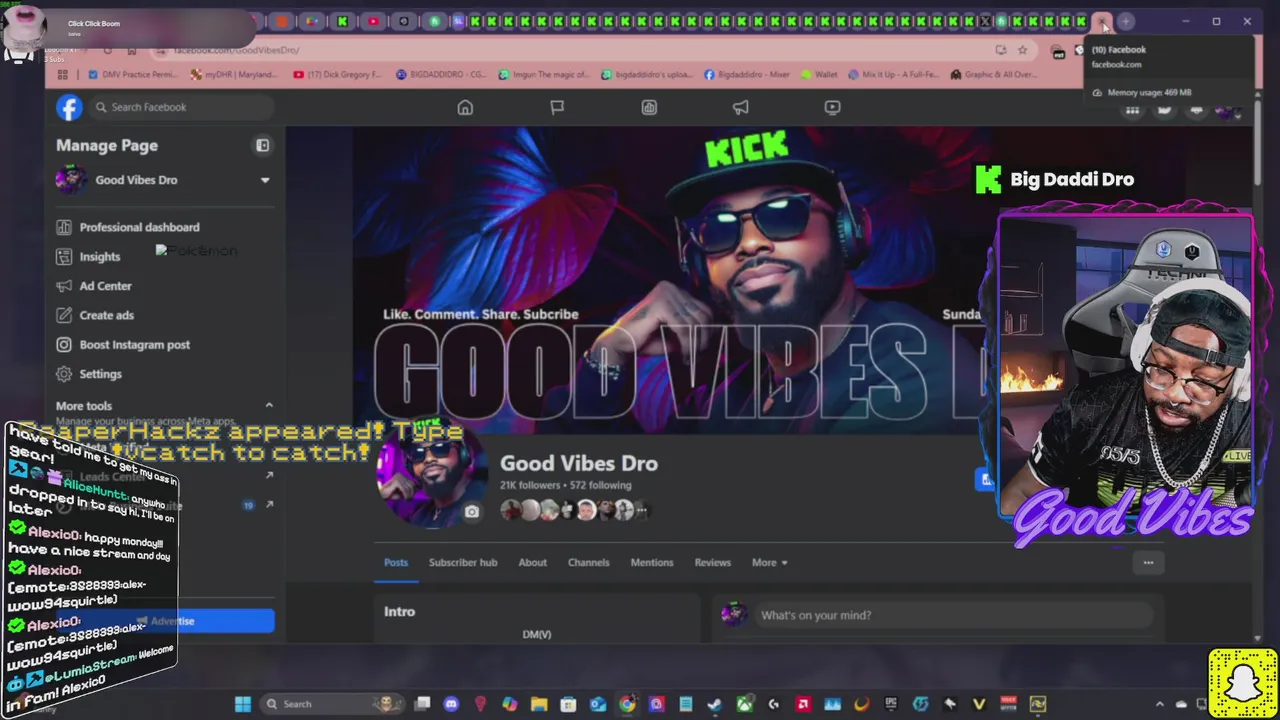
Task: Switch to the Reviews tab
Action: coord(713,562)
